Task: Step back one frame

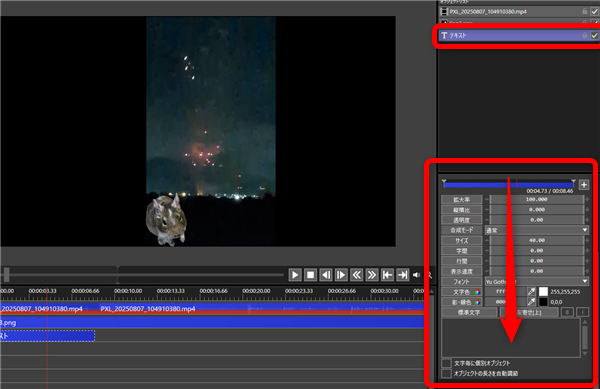Action: [326, 275]
